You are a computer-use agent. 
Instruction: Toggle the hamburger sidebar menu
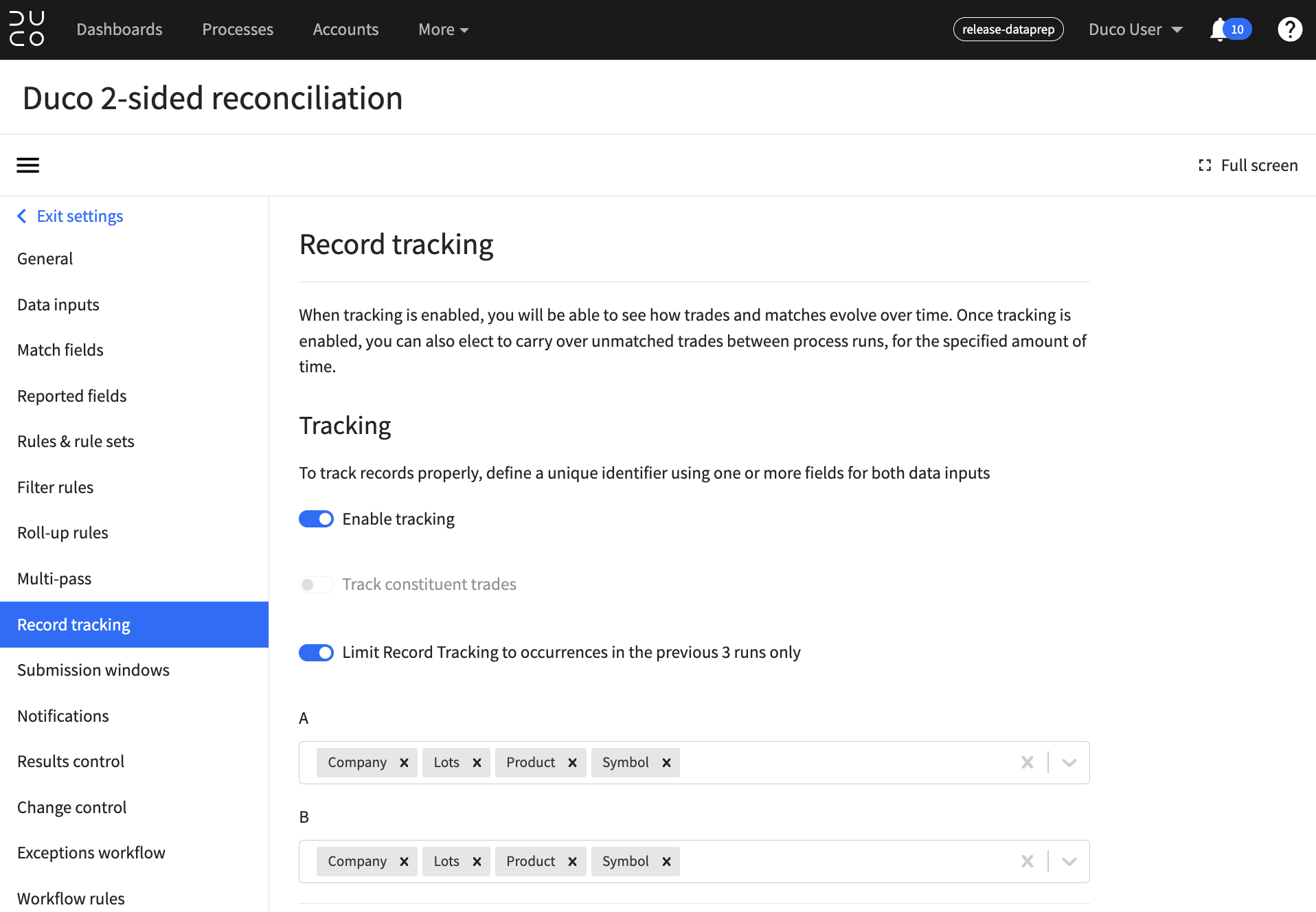tap(28, 166)
